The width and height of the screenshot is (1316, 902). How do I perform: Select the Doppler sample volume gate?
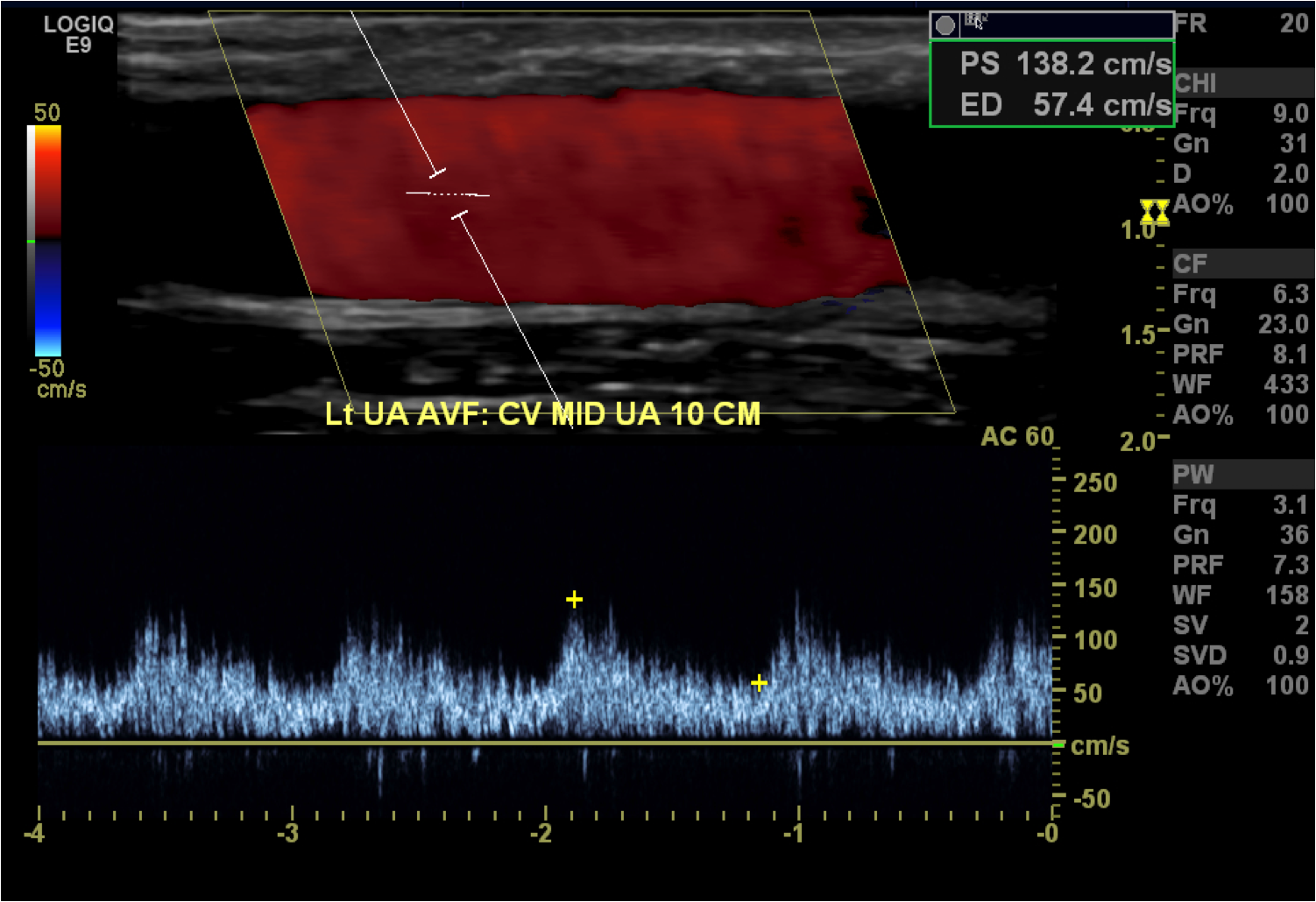click(448, 194)
